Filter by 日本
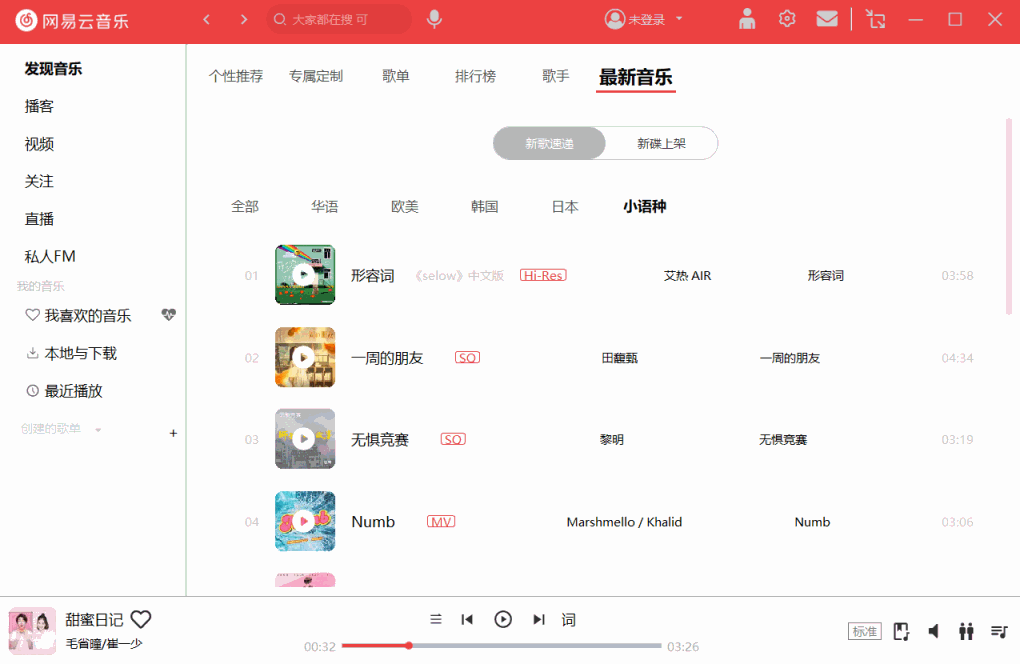The width and height of the screenshot is (1020, 664). (565, 207)
